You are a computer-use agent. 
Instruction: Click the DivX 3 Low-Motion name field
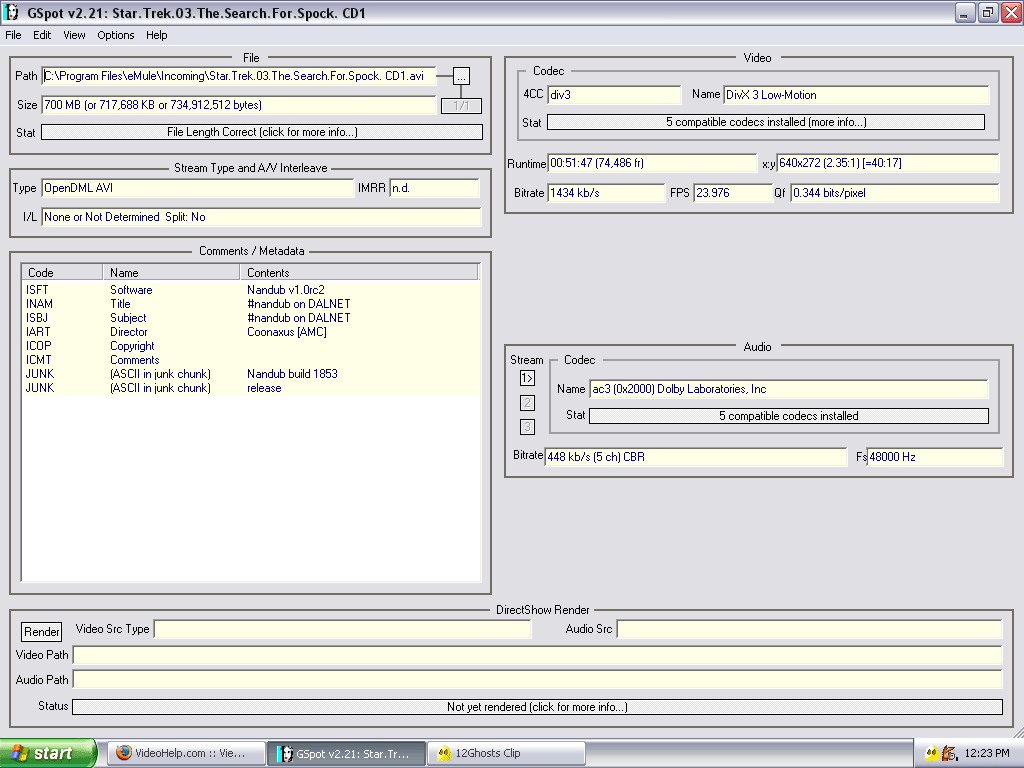(857, 95)
